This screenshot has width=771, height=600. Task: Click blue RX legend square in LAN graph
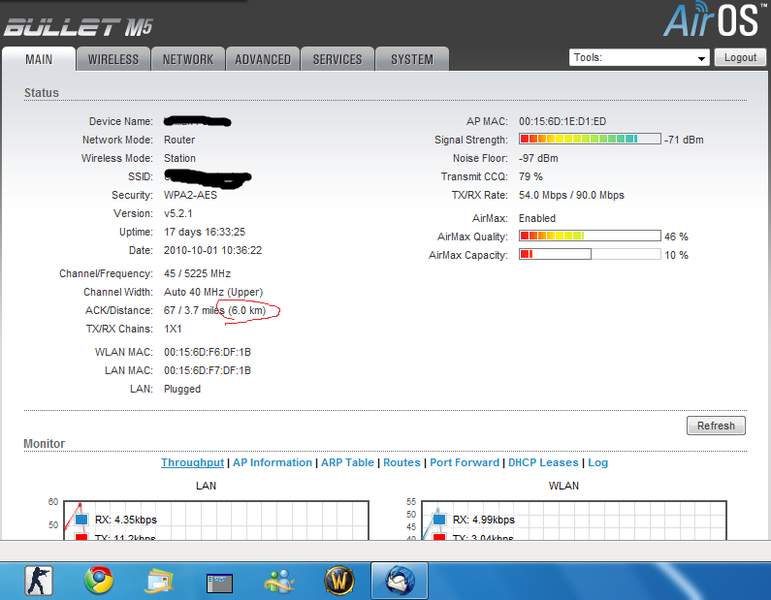click(82, 519)
